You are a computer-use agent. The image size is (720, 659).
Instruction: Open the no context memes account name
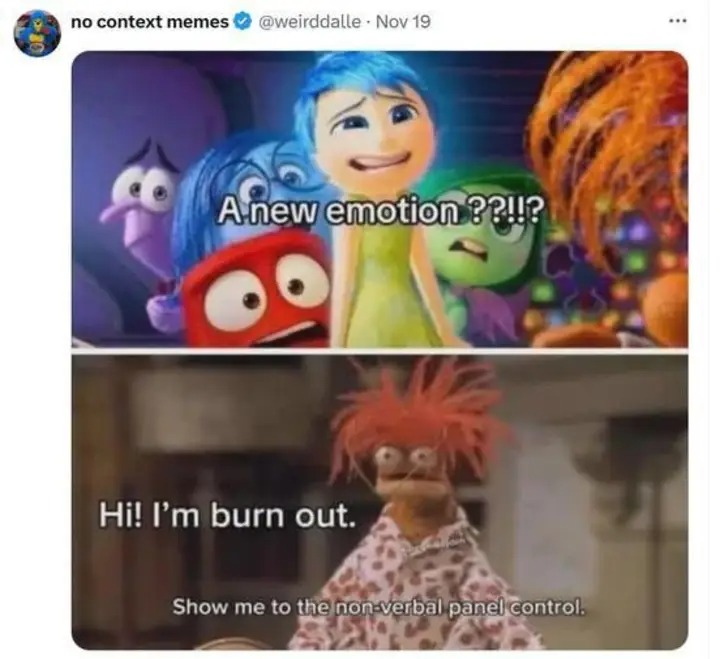150,22
